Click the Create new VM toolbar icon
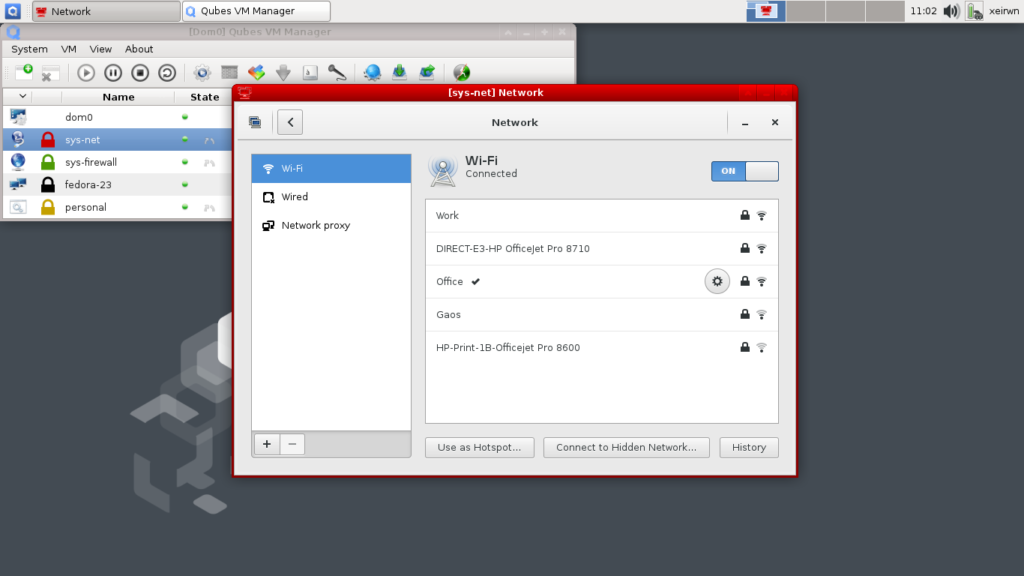1024x576 pixels. (24, 72)
